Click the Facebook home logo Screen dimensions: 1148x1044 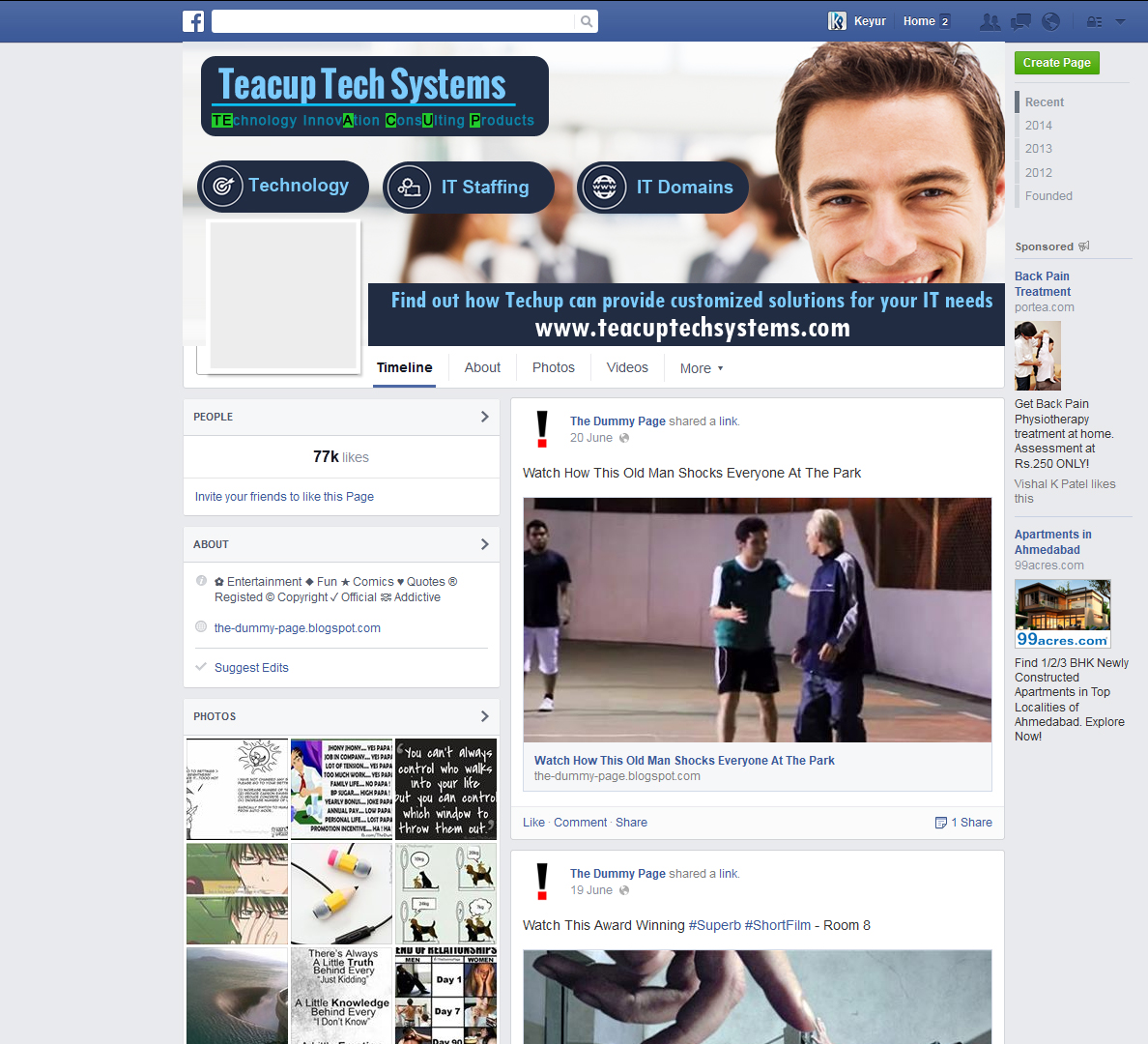[193, 20]
